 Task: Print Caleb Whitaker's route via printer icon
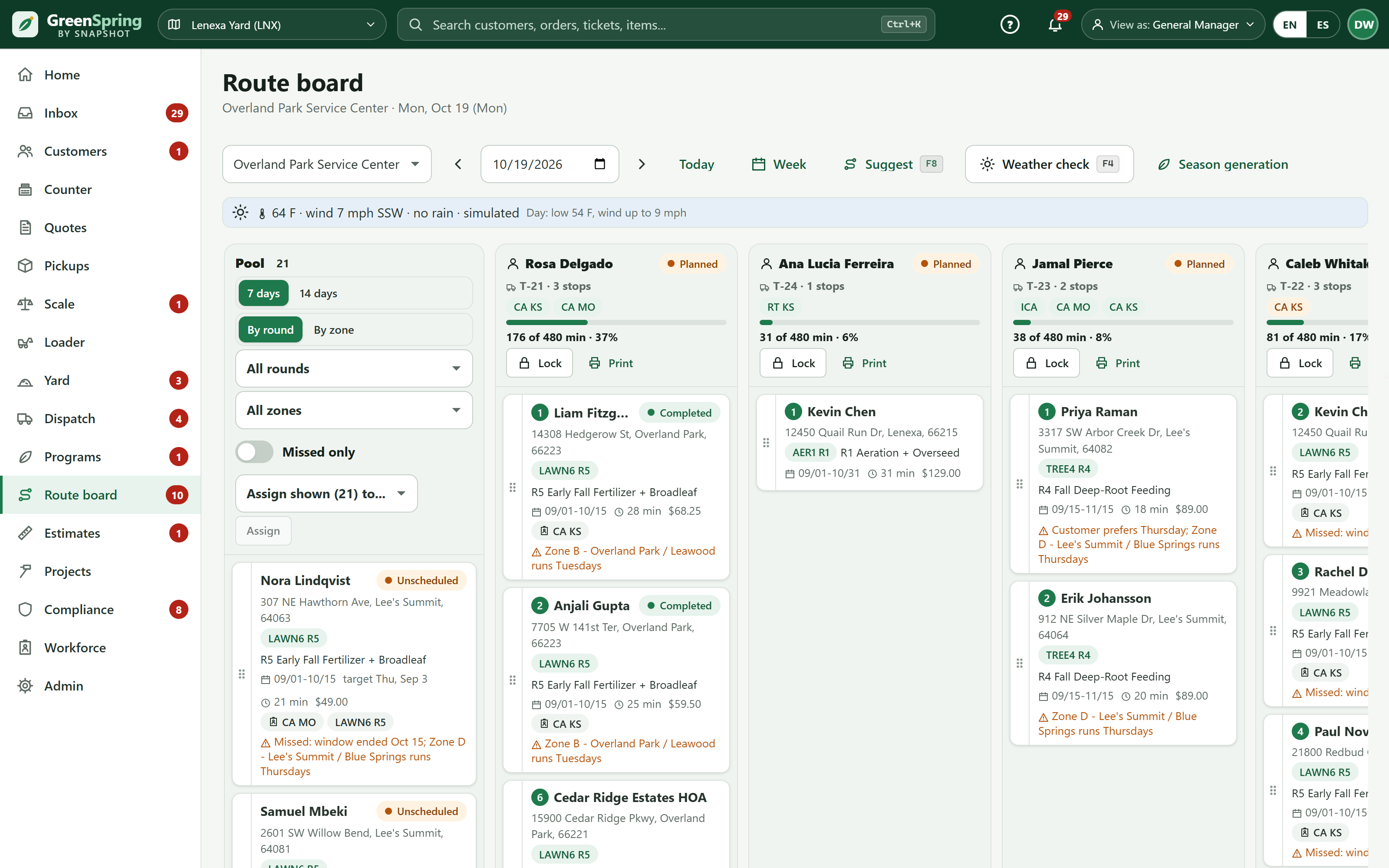click(x=1355, y=363)
